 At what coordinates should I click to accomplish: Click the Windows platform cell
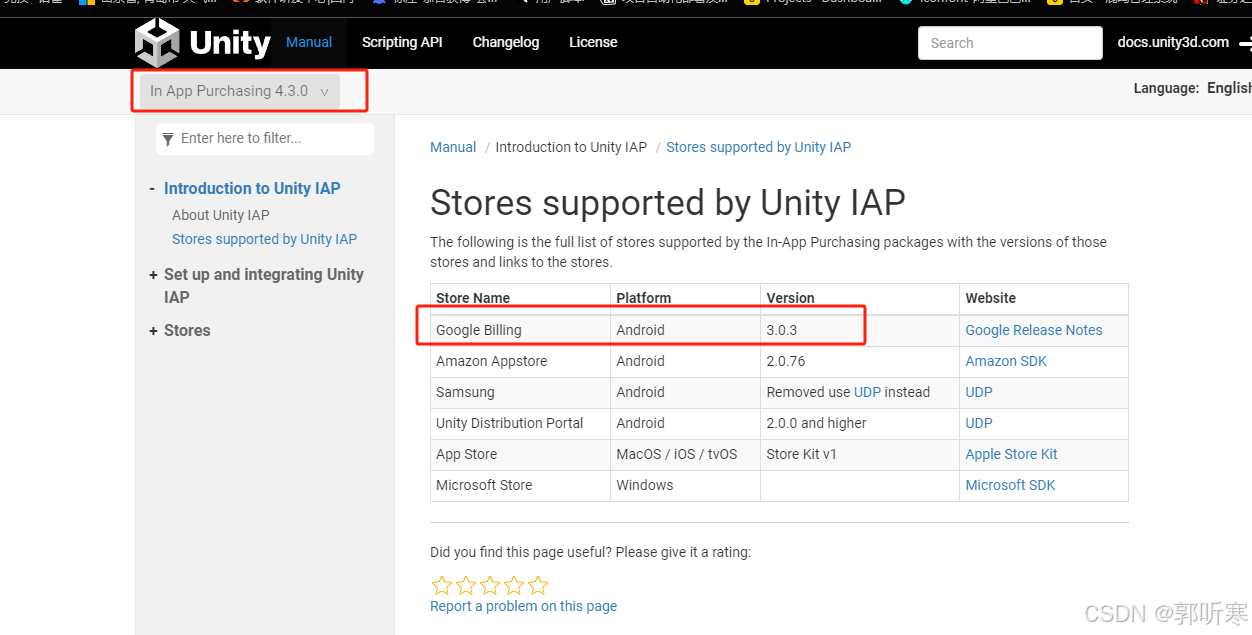pos(685,485)
